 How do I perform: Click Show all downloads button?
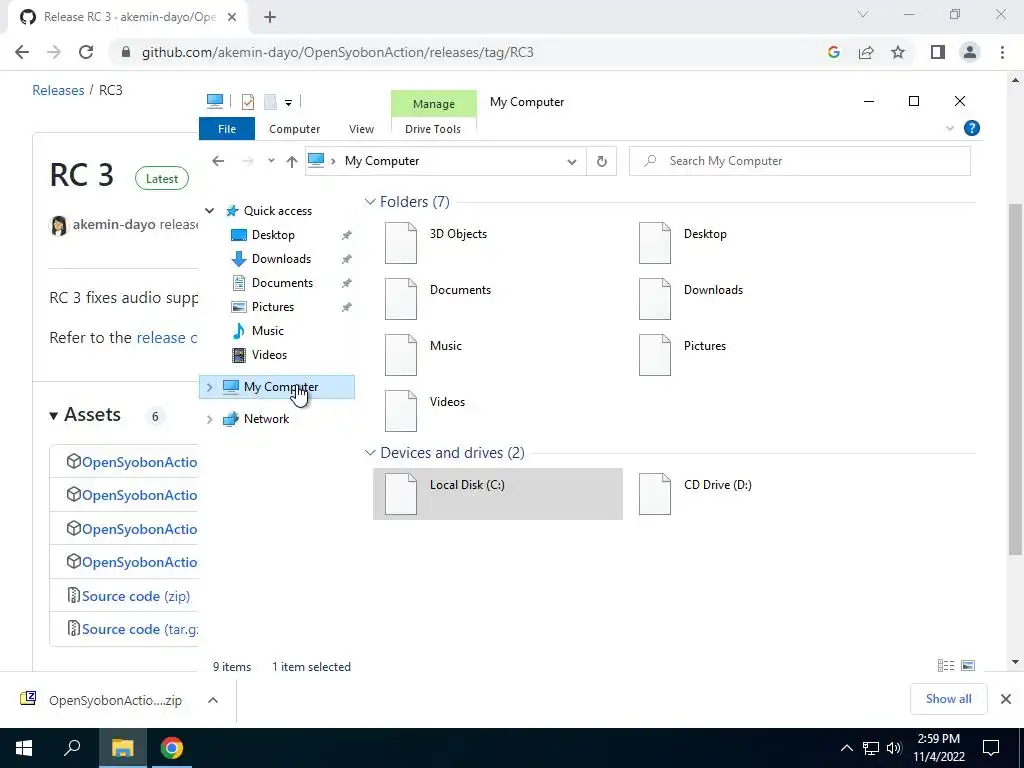pos(948,699)
